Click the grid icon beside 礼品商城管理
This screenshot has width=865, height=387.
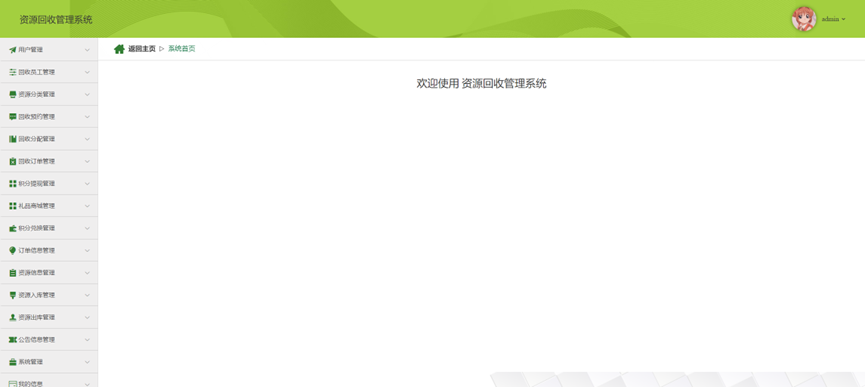click(13, 206)
